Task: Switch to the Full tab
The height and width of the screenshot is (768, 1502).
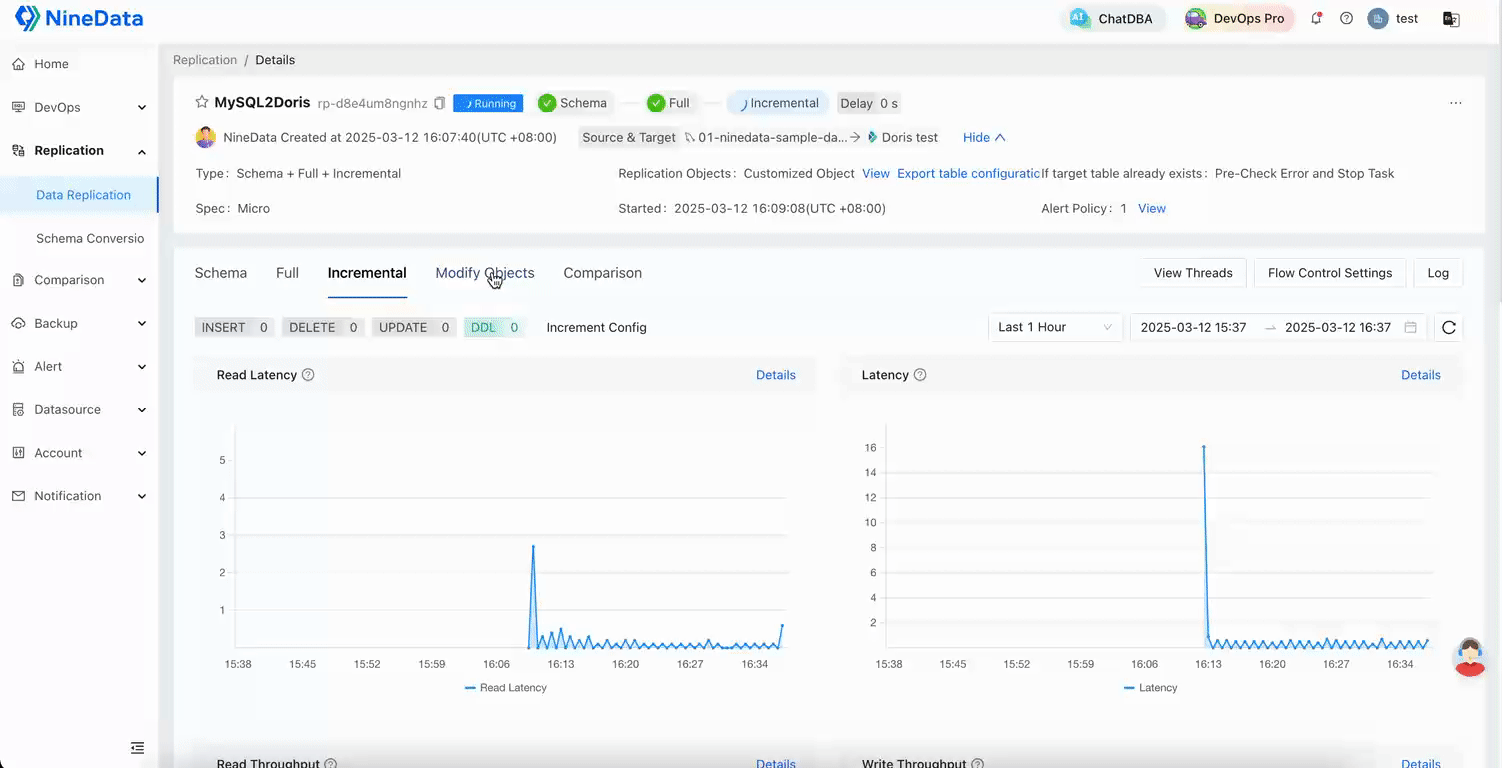Action: [287, 273]
